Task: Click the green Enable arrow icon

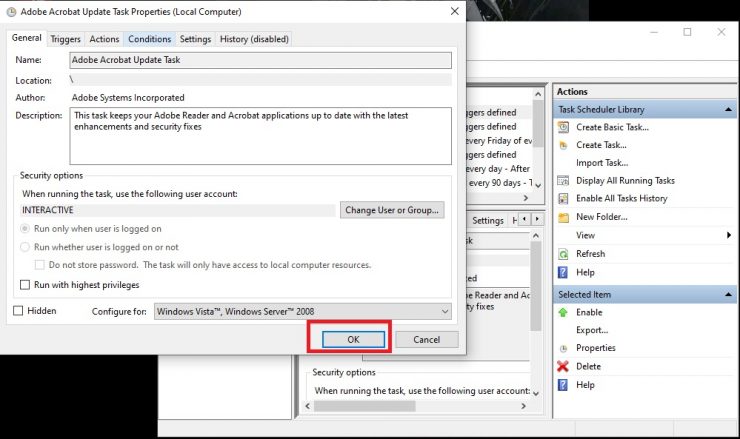Action: 563,312
